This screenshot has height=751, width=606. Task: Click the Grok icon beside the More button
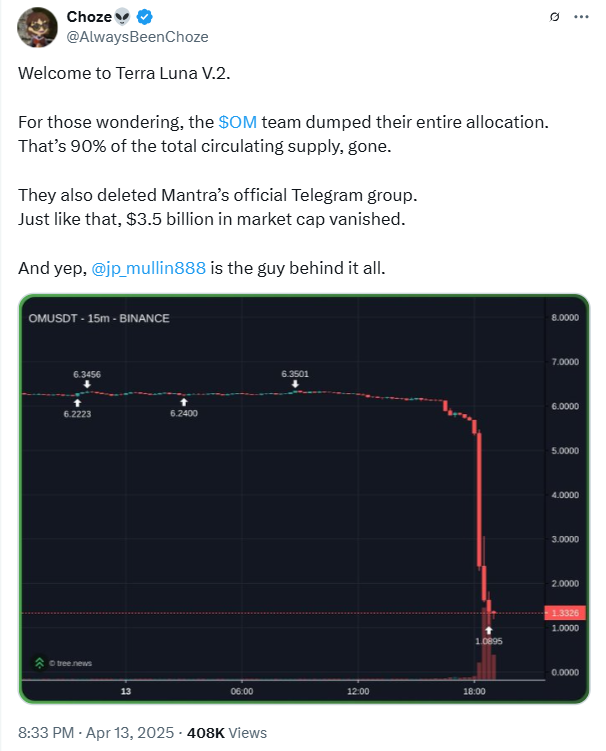555,17
